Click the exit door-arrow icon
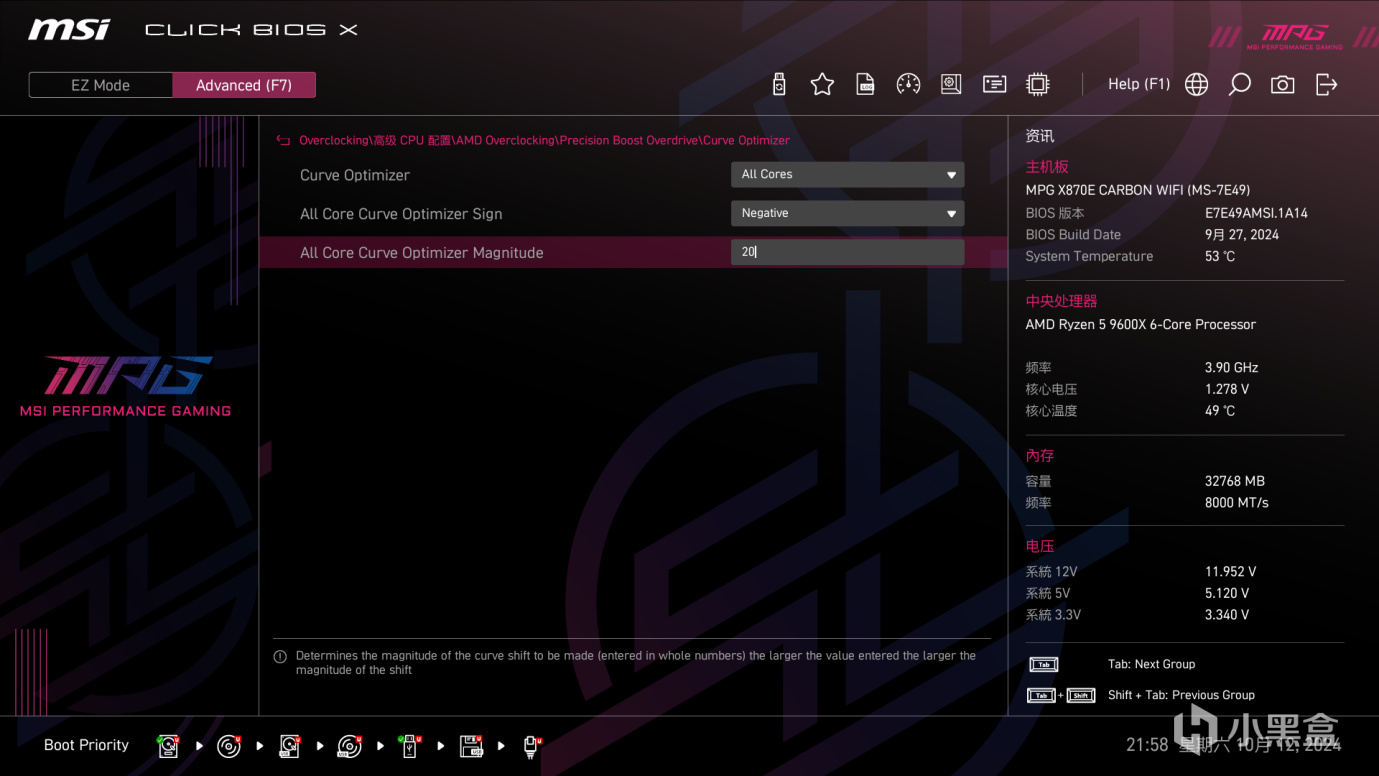 tap(1326, 85)
